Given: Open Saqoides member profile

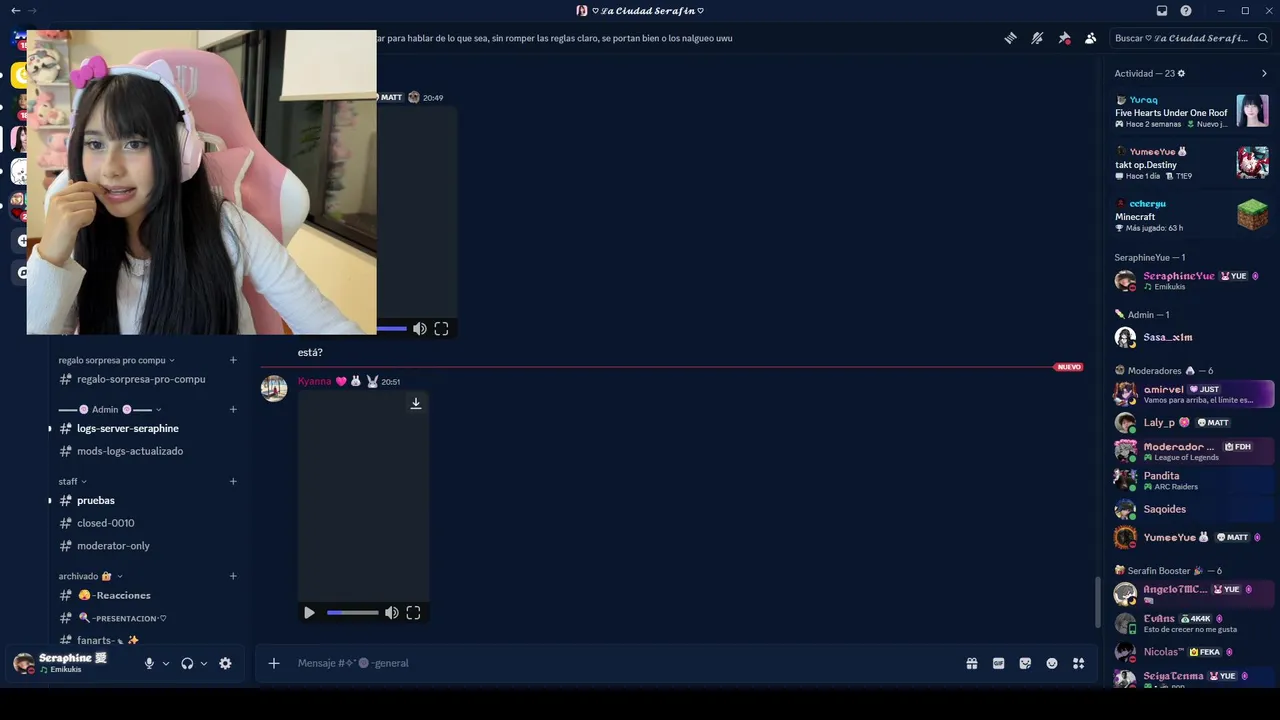Looking at the screenshot, I should [x=1192, y=509].
